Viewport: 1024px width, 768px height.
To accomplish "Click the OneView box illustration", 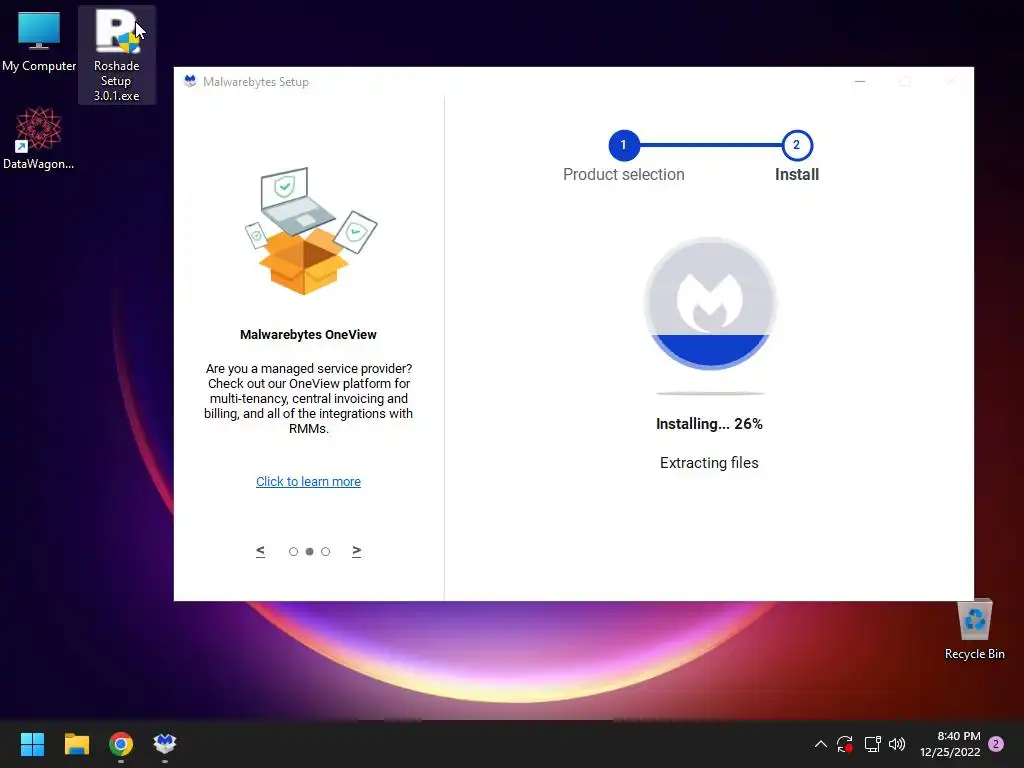I will pyautogui.click(x=310, y=231).
